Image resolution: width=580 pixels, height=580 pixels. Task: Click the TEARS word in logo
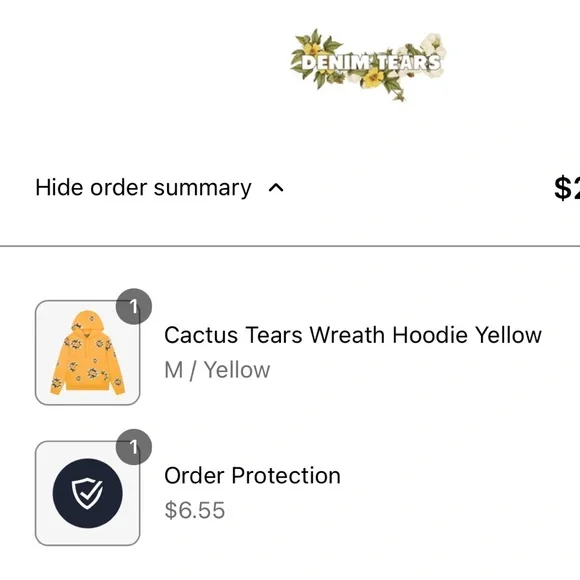[409, 63]
